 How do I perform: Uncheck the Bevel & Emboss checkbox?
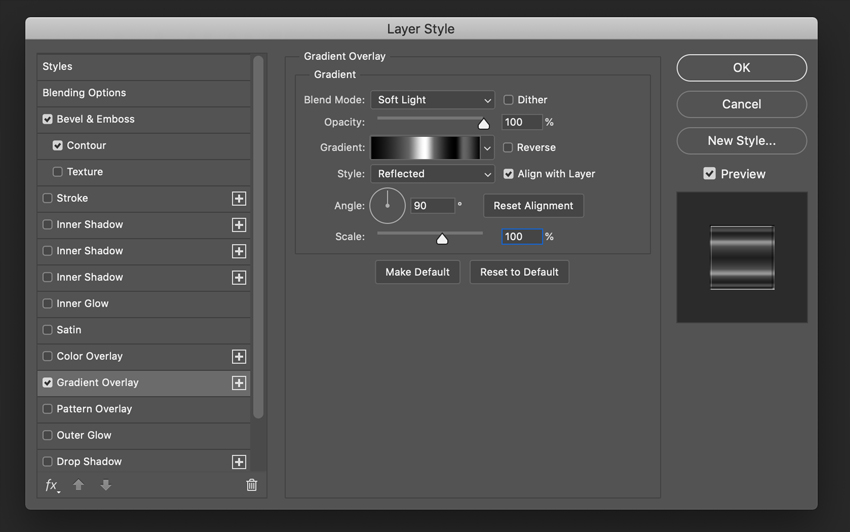click(48, 119)
